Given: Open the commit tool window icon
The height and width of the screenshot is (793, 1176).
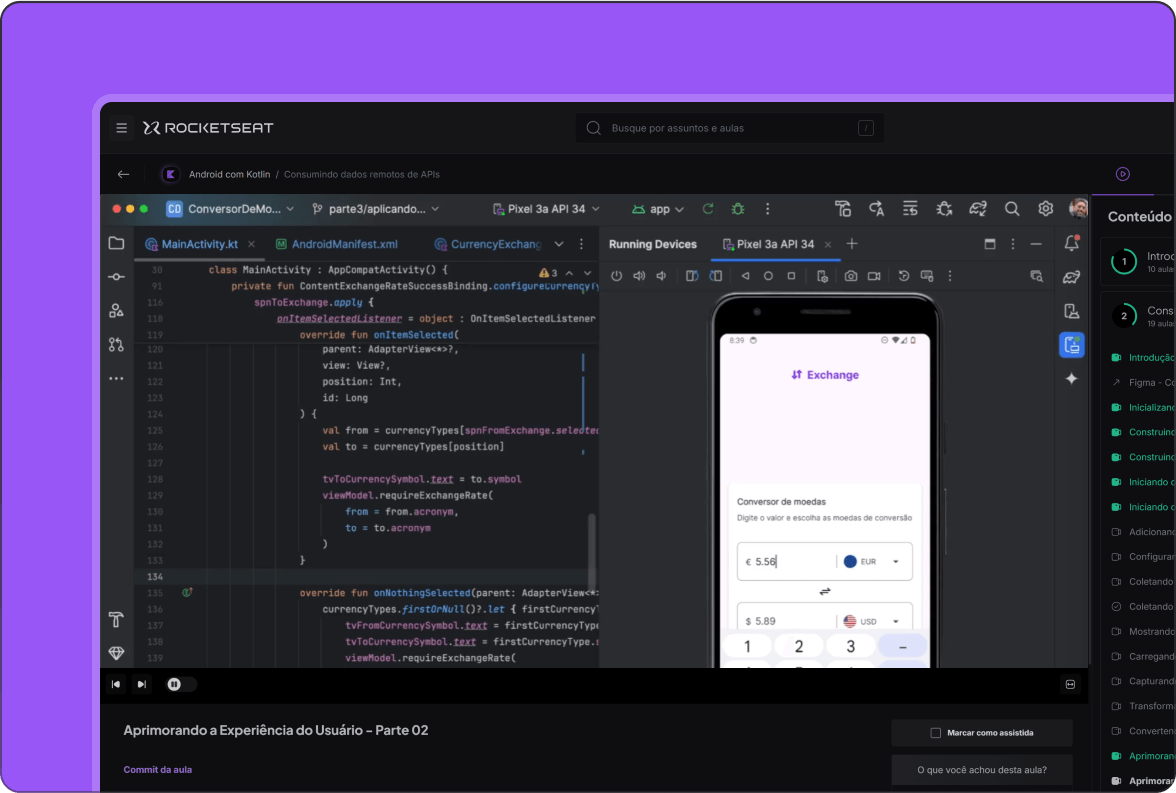Looking at the screenshot, I should [117, 277].
